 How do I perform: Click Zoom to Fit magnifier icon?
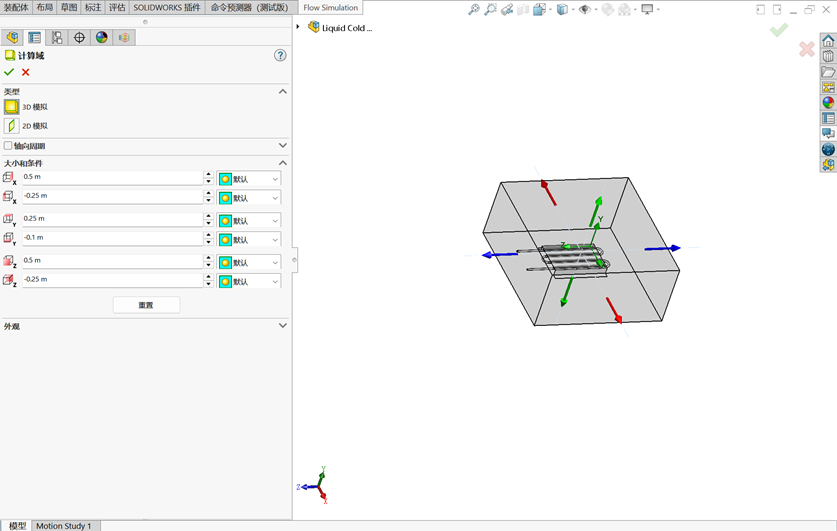473,9
